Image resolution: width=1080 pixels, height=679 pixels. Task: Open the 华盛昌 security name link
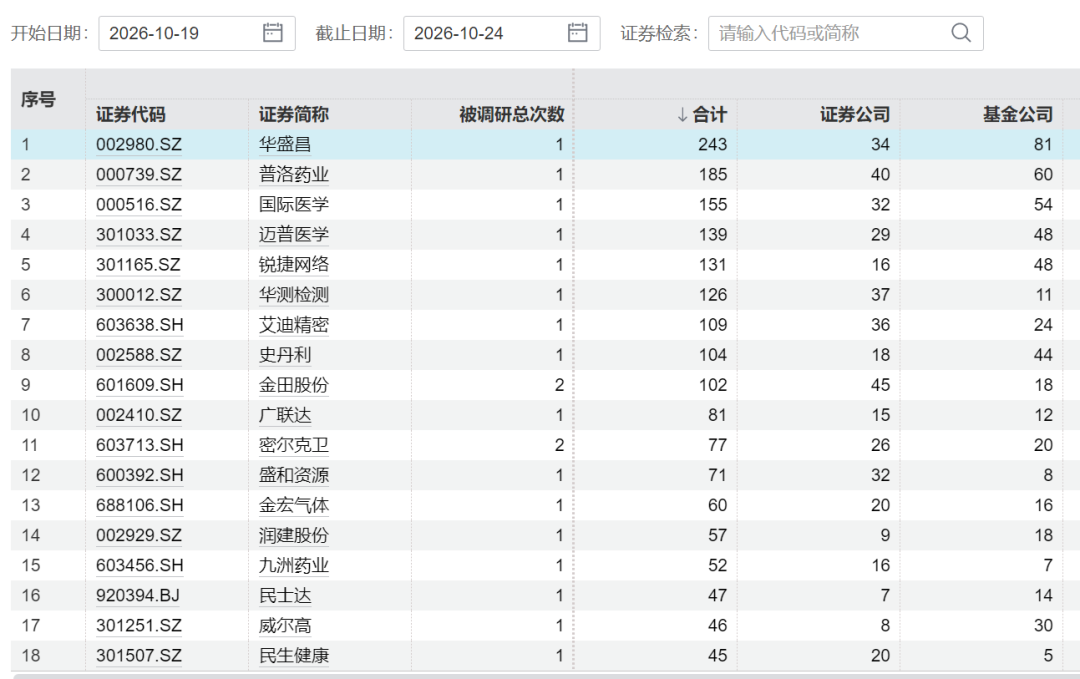(x=285, y=145)
